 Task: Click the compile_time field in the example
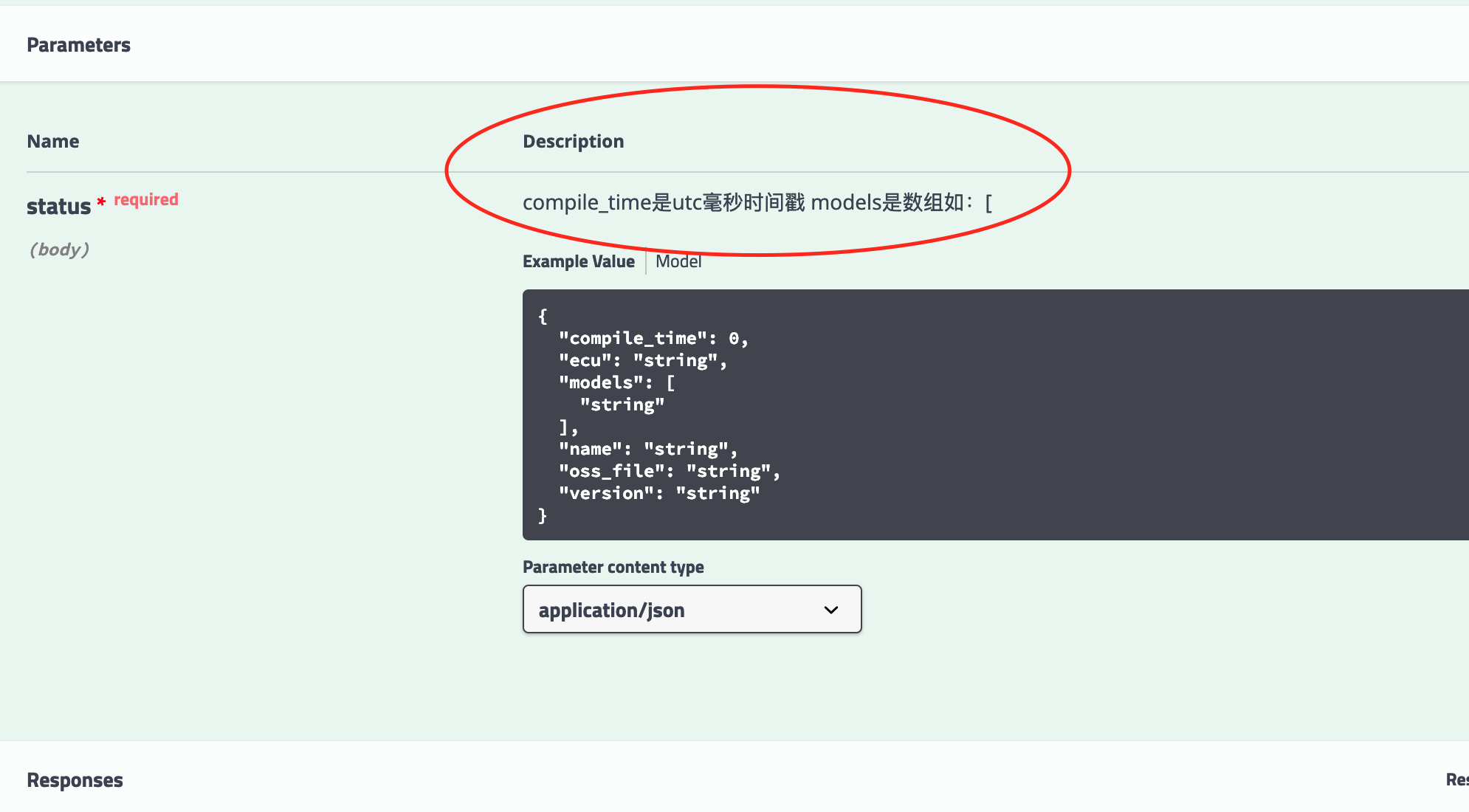pyautogui.click(x=633, y=337)
